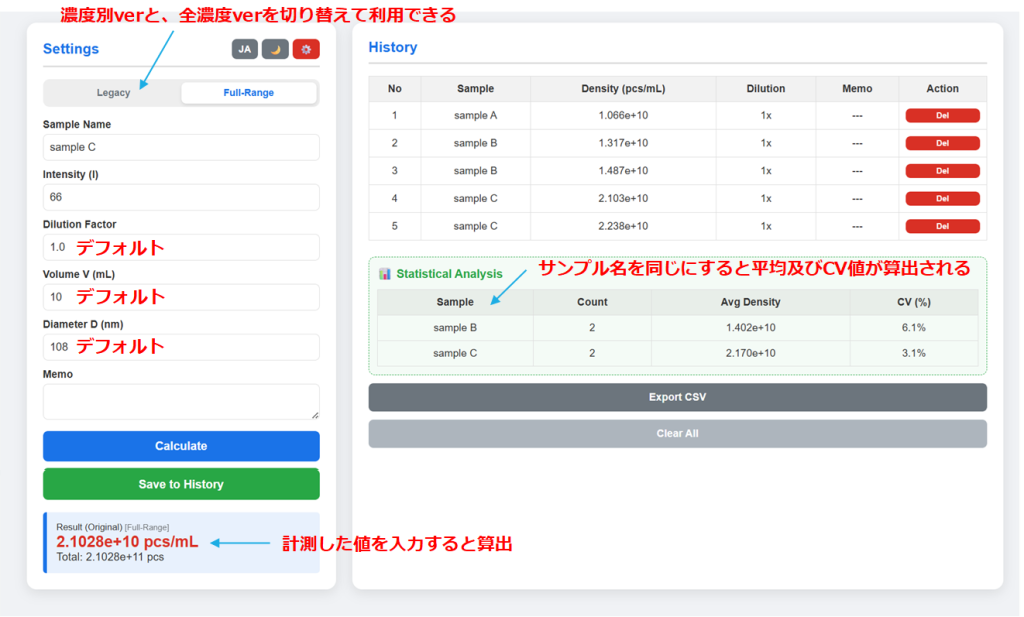Viewport: 1024px width, 617px height.
Task: Export the history as CSV
Action: [677, 397]
